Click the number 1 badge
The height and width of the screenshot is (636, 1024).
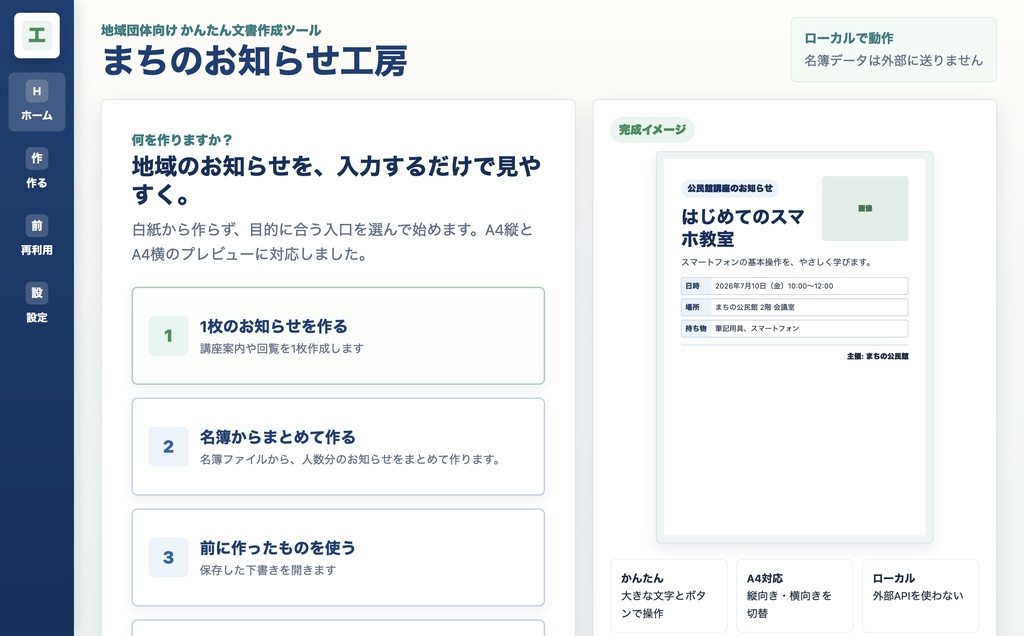(x=168, y=336)
